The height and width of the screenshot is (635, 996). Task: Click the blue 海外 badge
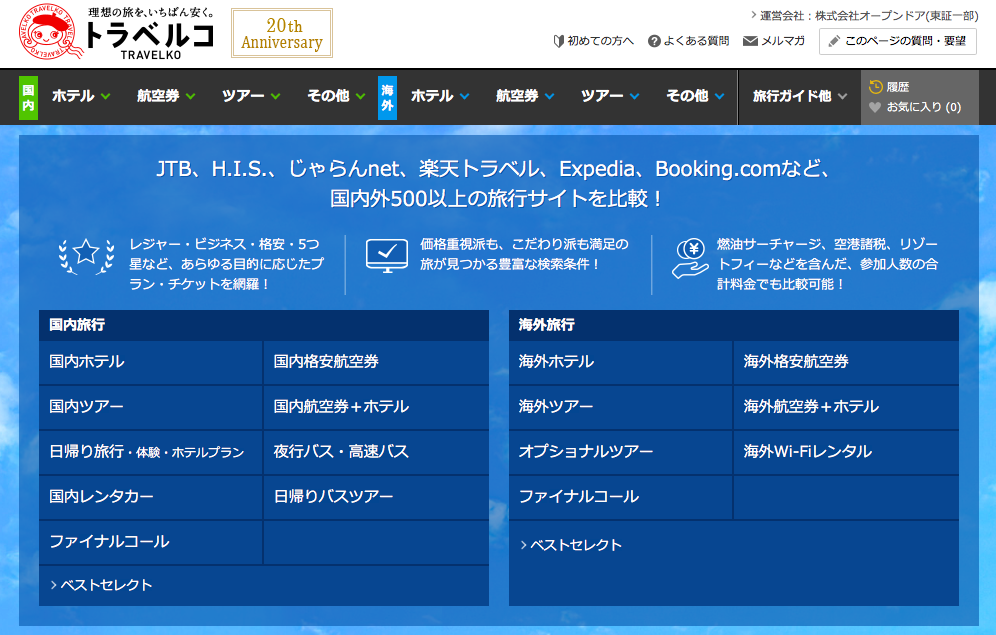pos(387,97)
